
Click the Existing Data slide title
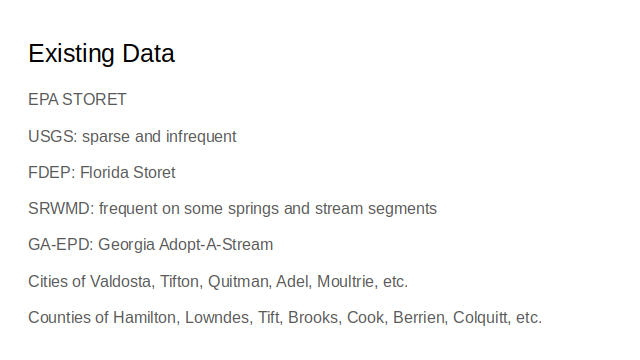[102, 54]
